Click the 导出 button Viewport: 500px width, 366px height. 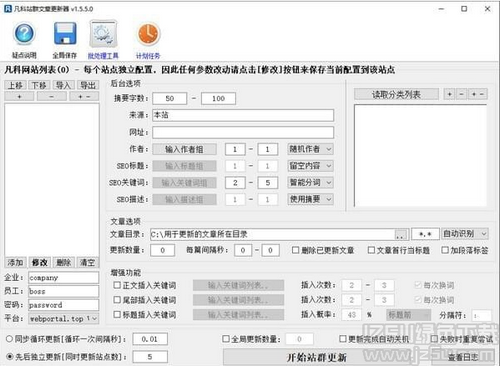pos(88,85)
